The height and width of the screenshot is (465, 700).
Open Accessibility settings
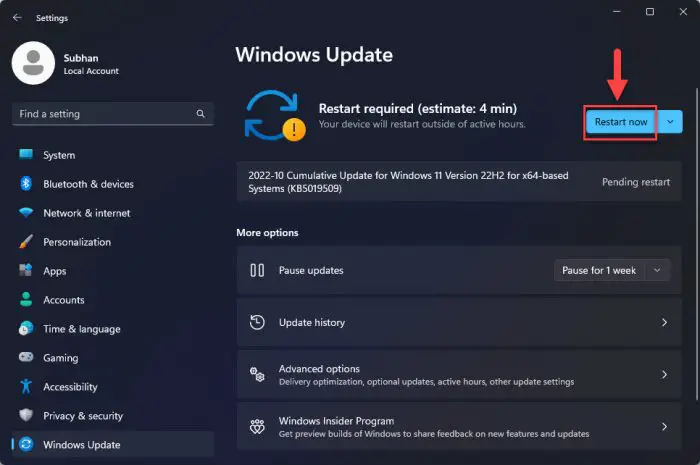[113, 387]
